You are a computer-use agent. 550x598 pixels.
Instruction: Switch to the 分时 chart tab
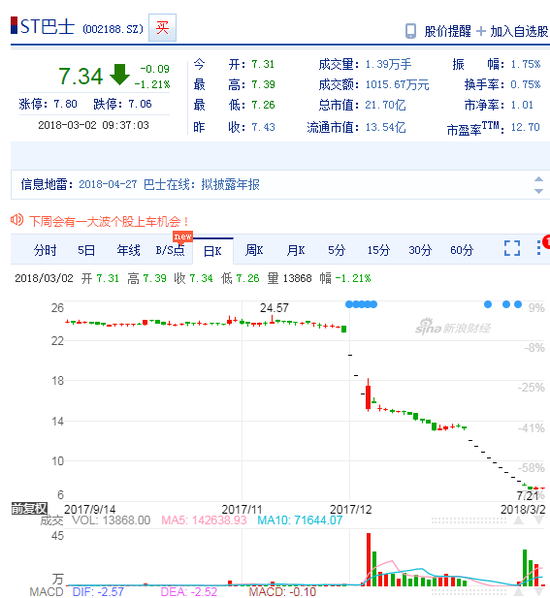point(45,251)
